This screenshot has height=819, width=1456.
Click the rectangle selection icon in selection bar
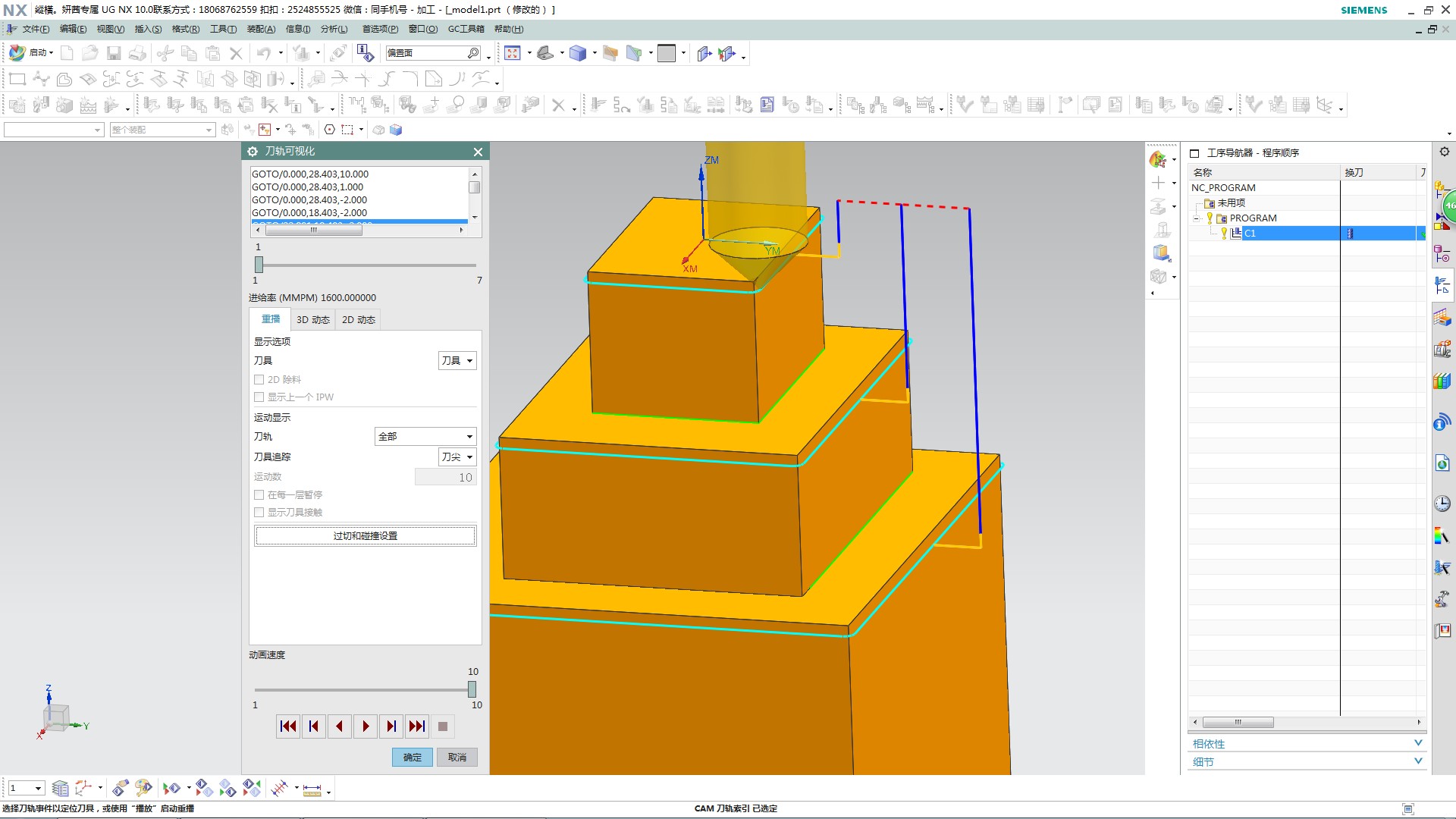point(348,130)
